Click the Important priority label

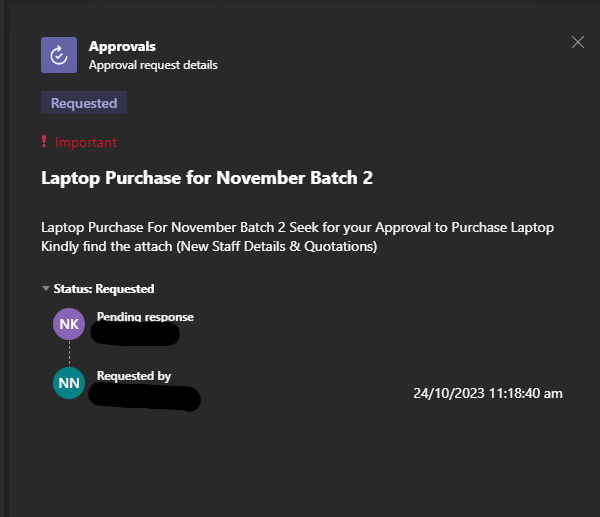86,142
